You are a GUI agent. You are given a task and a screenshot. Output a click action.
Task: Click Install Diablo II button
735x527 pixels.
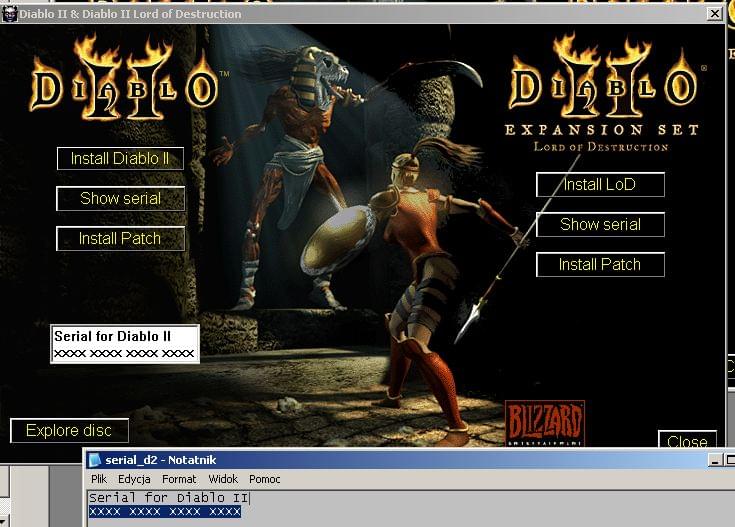[120, 158]
